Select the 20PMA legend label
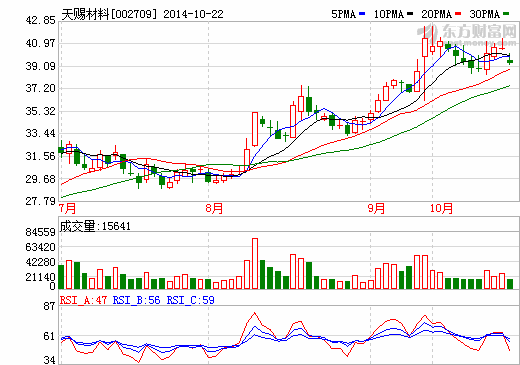Viewport: 520px width, 365px height. click(x=436, y=14)
